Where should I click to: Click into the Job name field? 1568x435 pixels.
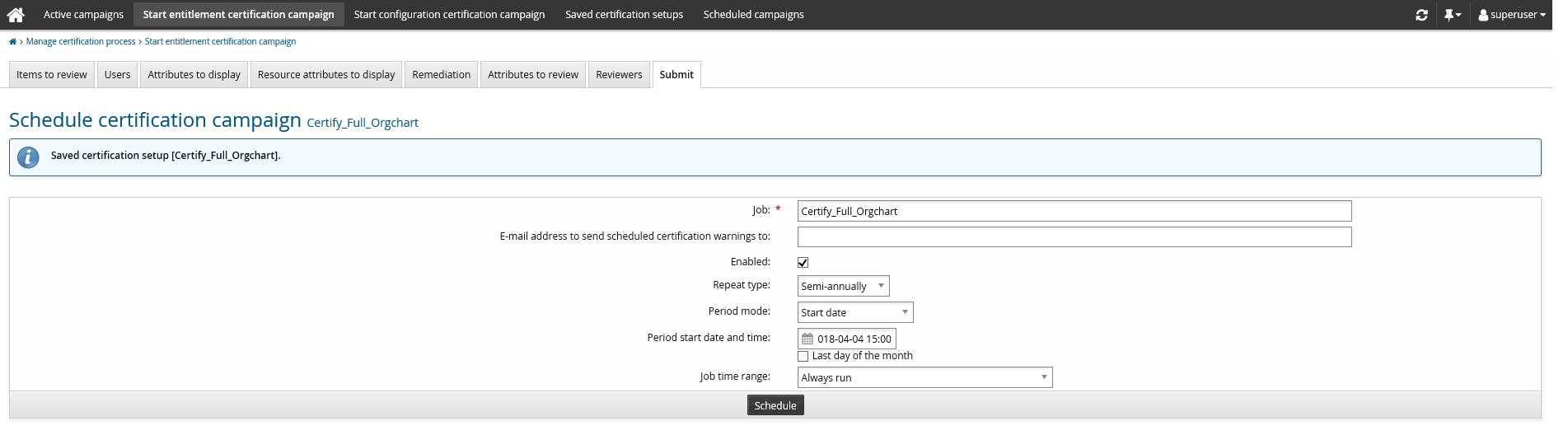click(1074, 211)
